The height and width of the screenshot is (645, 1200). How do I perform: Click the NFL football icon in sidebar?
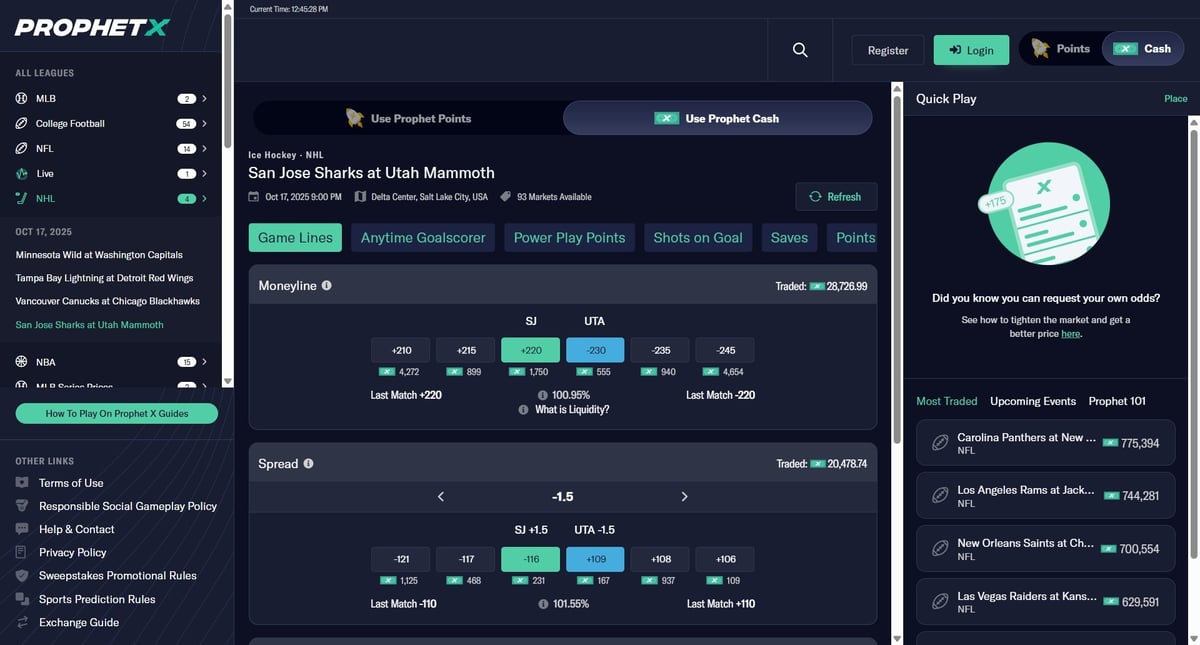click(x=21, y=148)
